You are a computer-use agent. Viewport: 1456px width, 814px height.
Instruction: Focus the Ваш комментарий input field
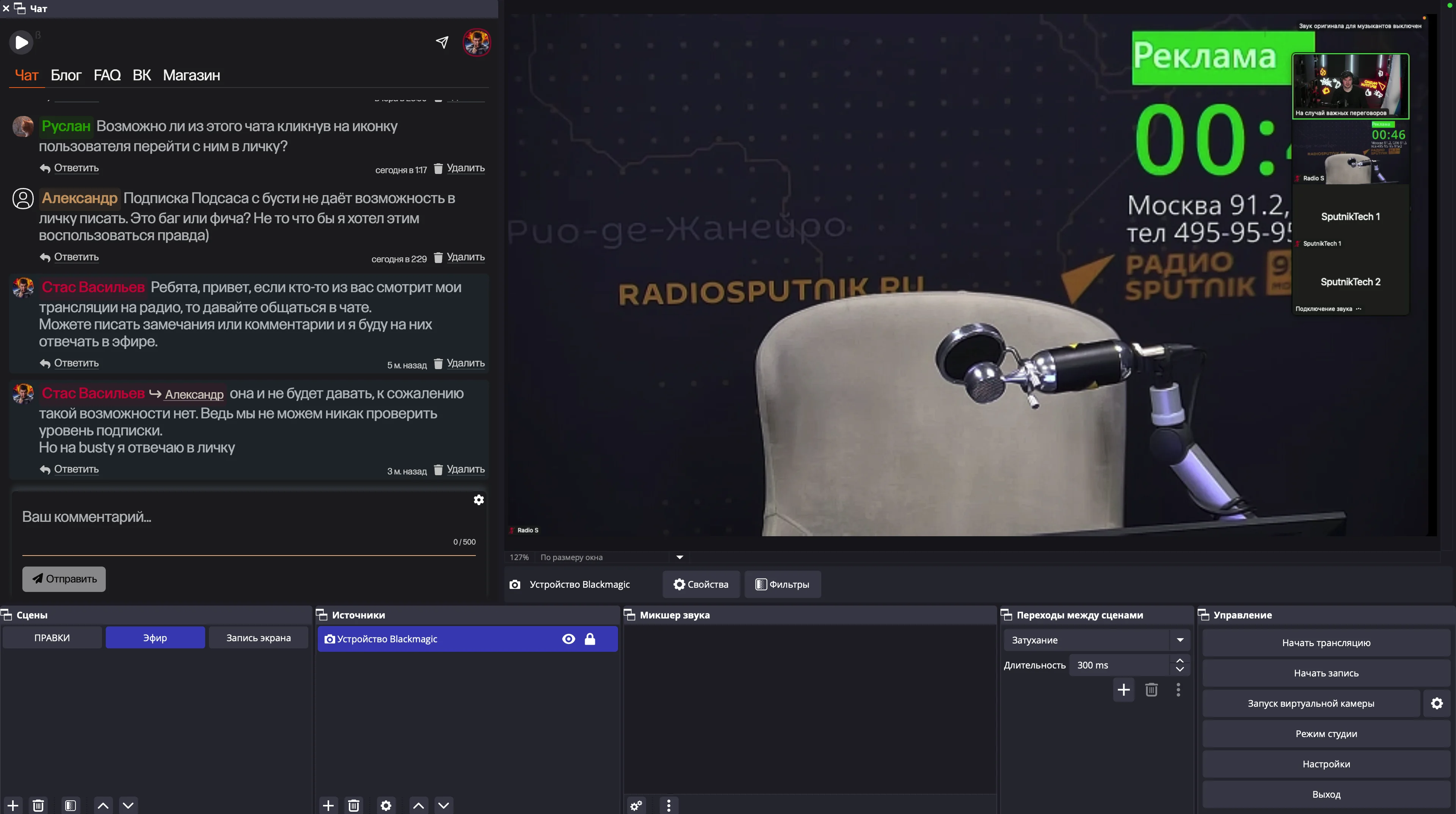coord(249,517)
